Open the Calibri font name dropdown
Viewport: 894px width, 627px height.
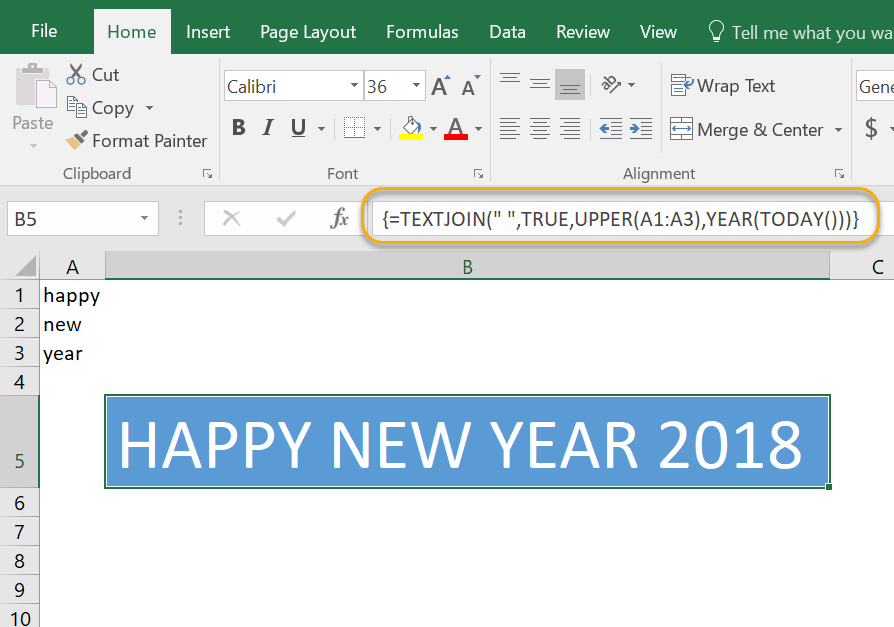point(354,86)
